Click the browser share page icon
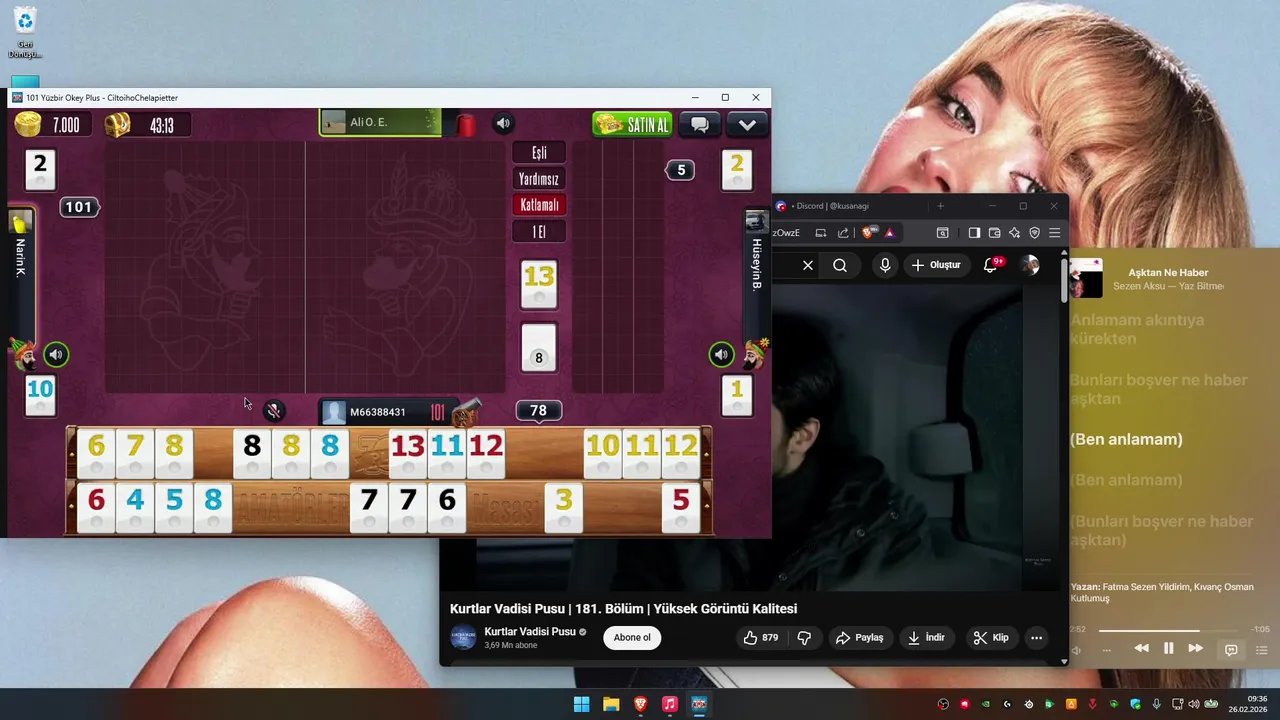This screenshot has width=1280, height=720. point(843,233)
